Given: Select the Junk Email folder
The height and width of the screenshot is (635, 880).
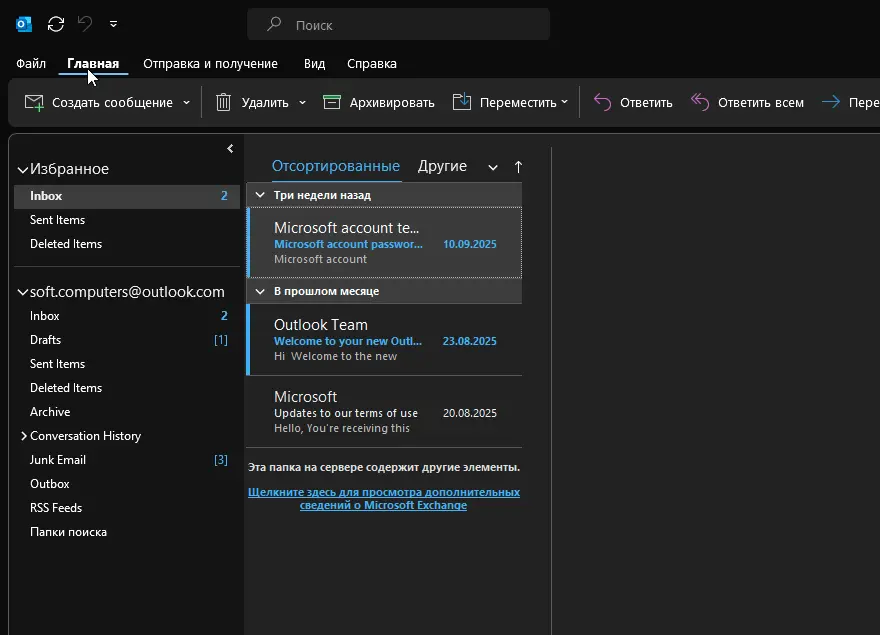Looking at the screenshot, I should click(x=58, y=460).
